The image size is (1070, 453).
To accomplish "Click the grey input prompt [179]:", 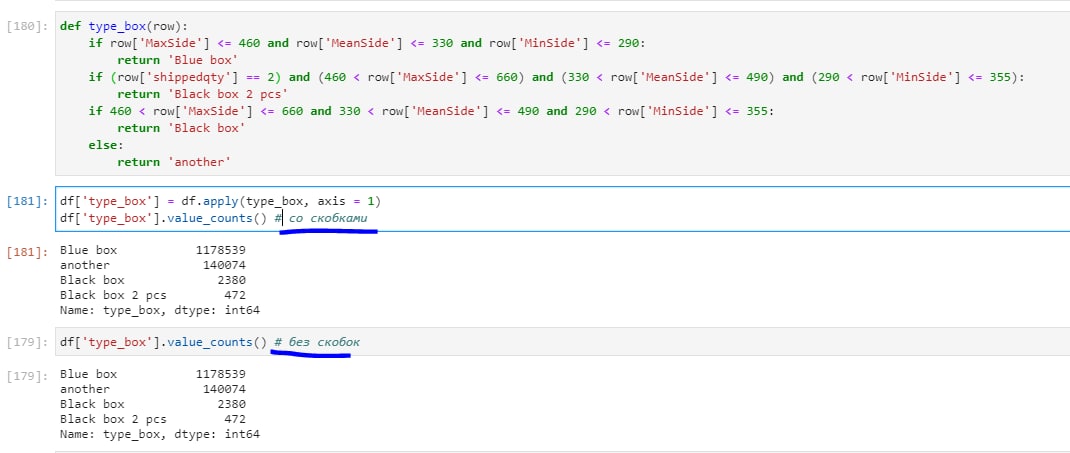I will pyautogui.click(x=27, y=342).
